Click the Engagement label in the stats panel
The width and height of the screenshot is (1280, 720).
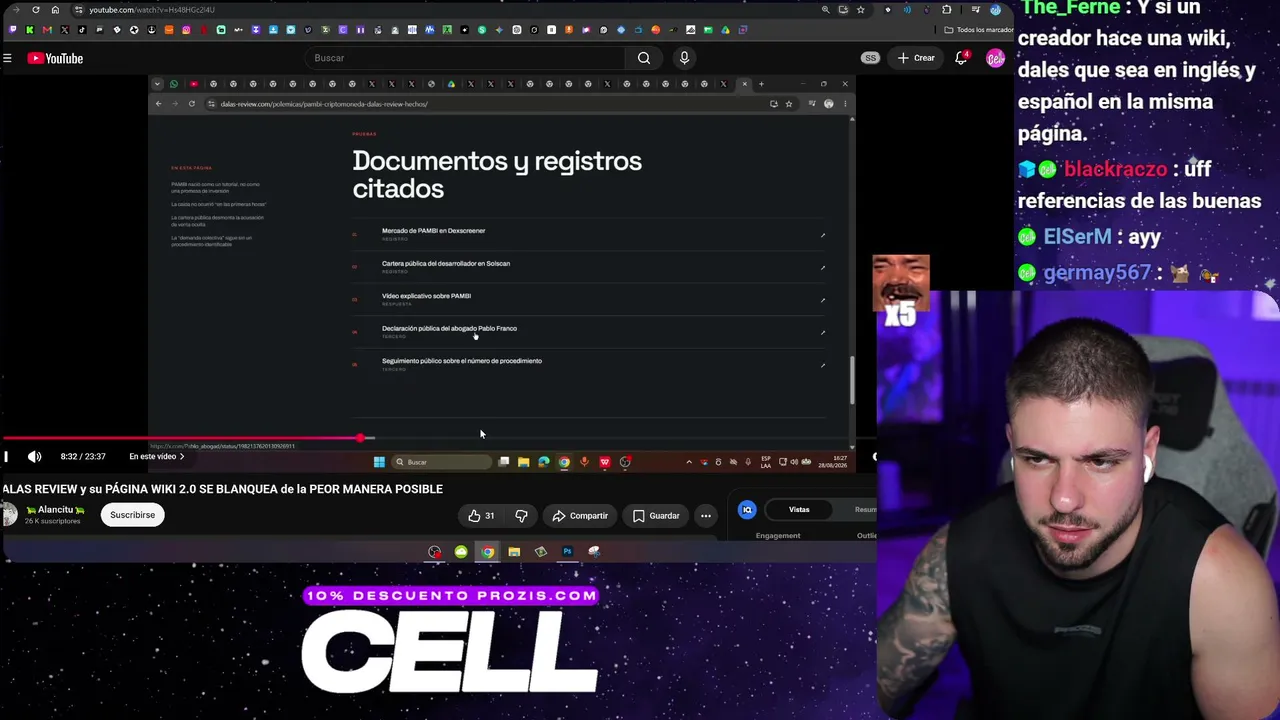tap(778, 536)
